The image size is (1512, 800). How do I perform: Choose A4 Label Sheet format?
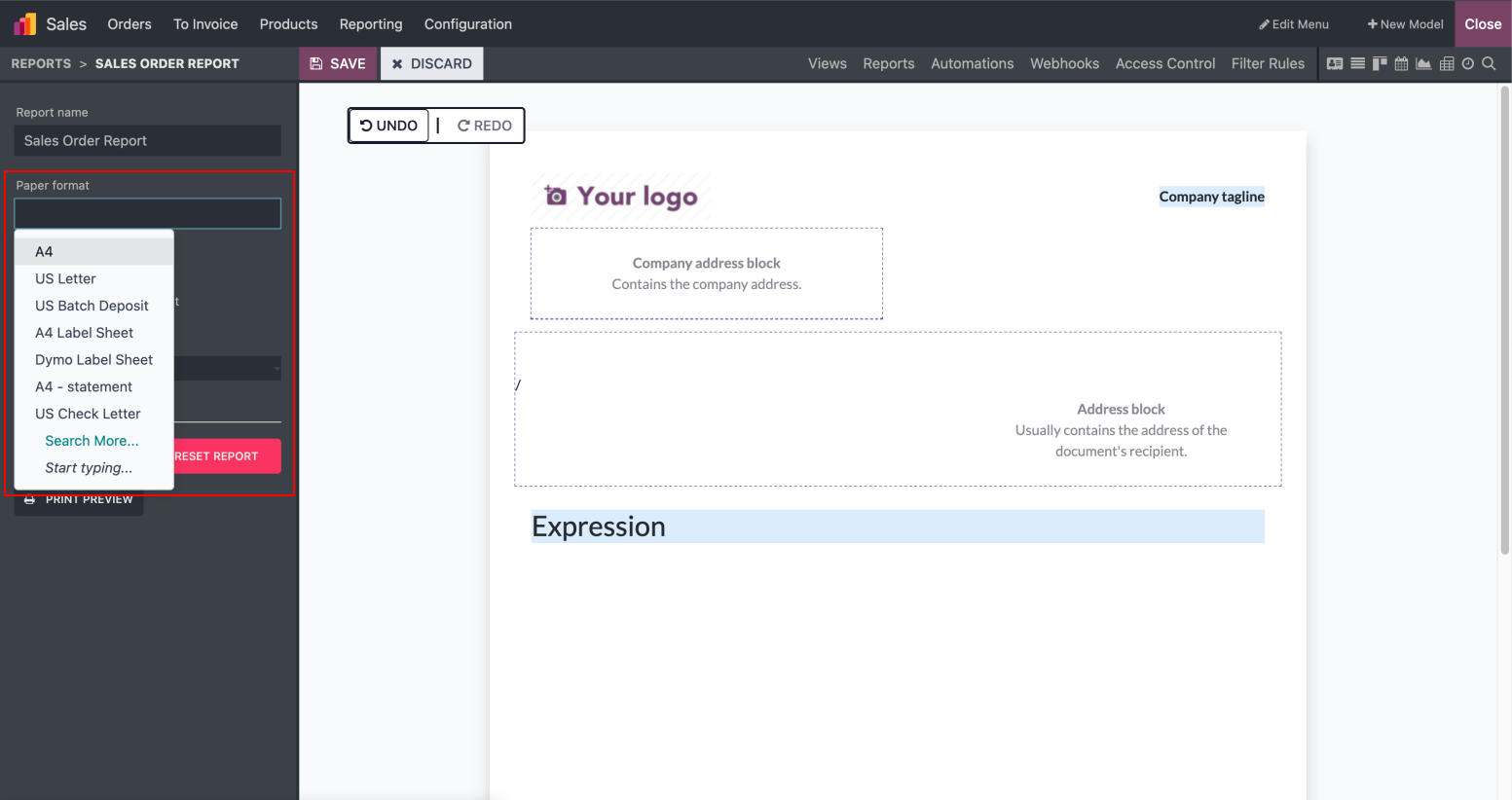click(x=94, y=333)
